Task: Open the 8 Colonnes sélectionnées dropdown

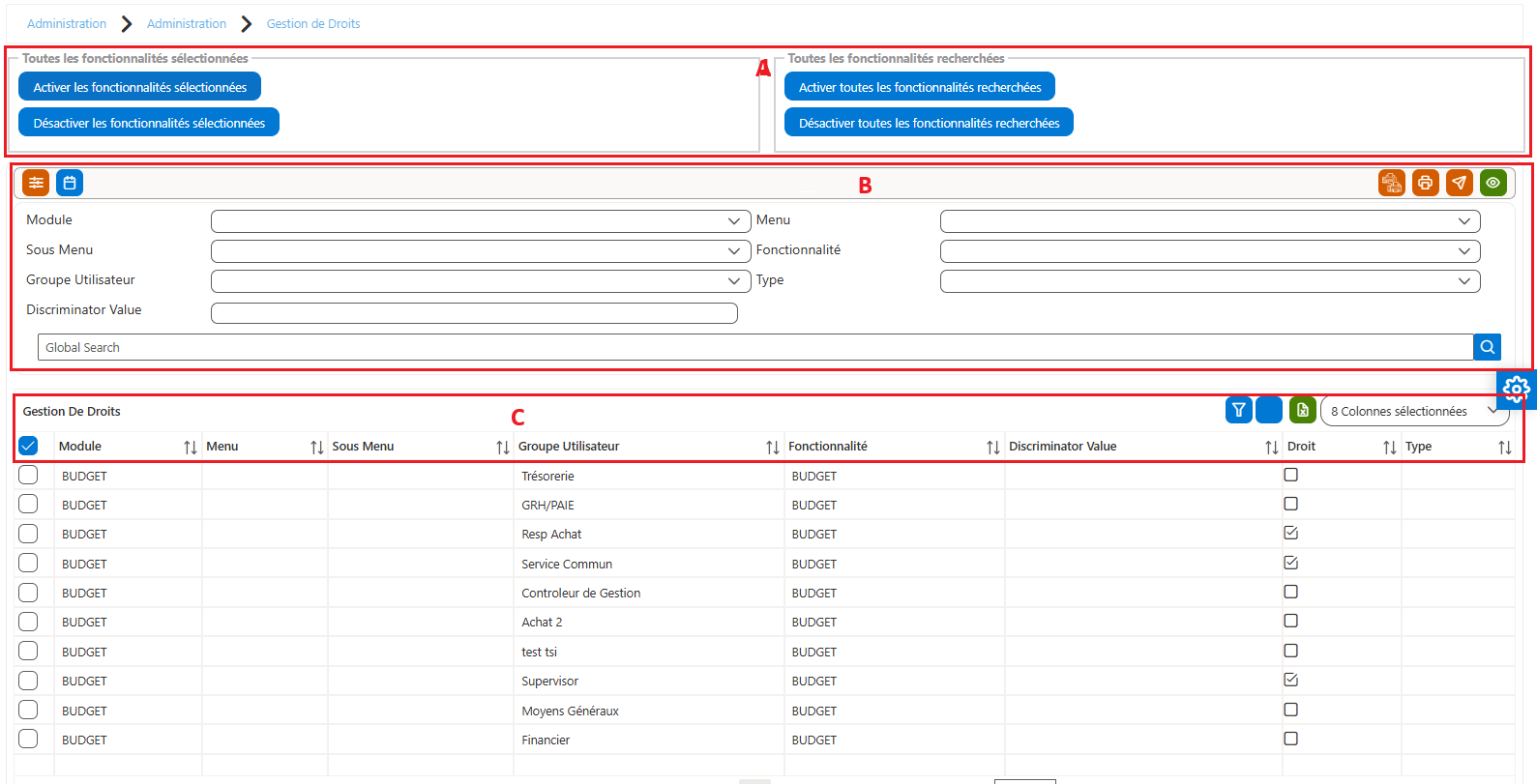Action: click(1415, 411)
